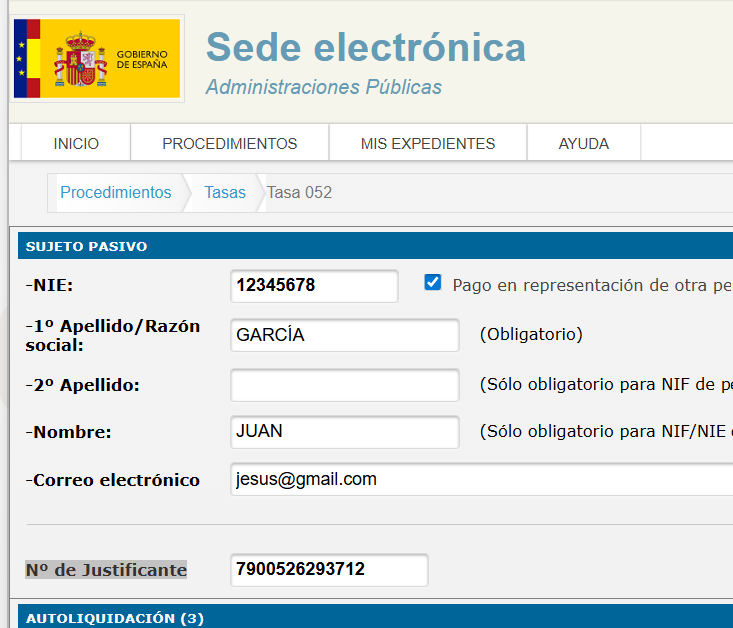Click the (Obligatorio) hint text
Viewport: 733px width, 628px height.
pyautogui.click(x=531, y=334)
